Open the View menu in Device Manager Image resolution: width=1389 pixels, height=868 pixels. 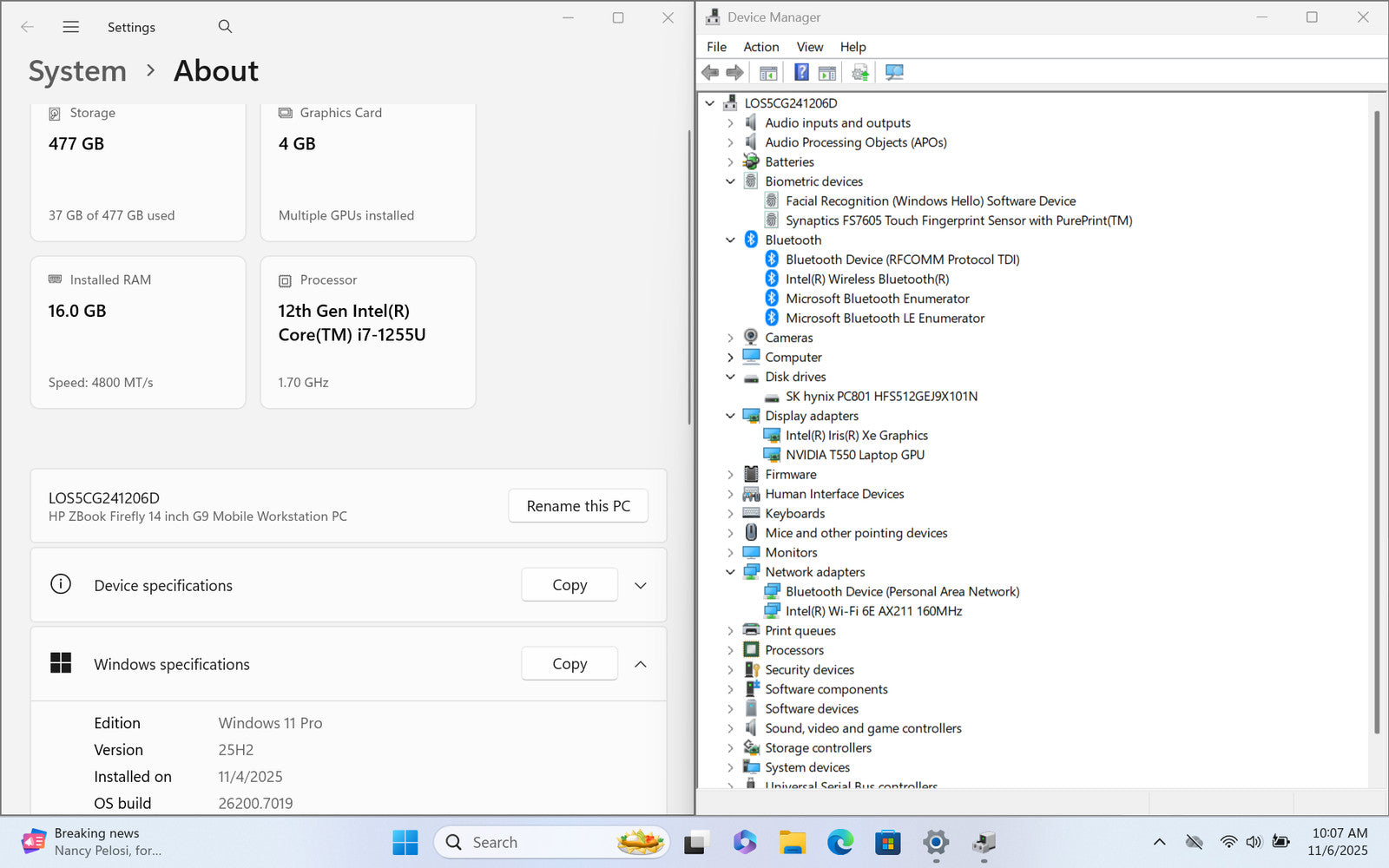pyautogui.click(x=809, y=47)
